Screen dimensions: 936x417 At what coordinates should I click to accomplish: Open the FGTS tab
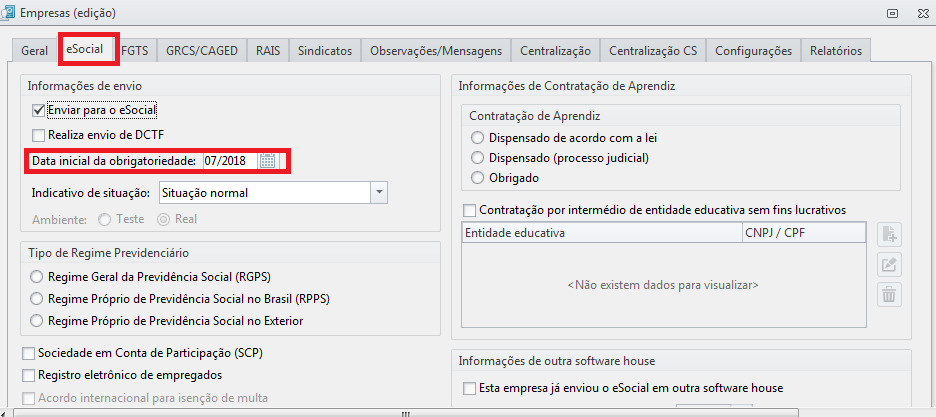[138, 51]
